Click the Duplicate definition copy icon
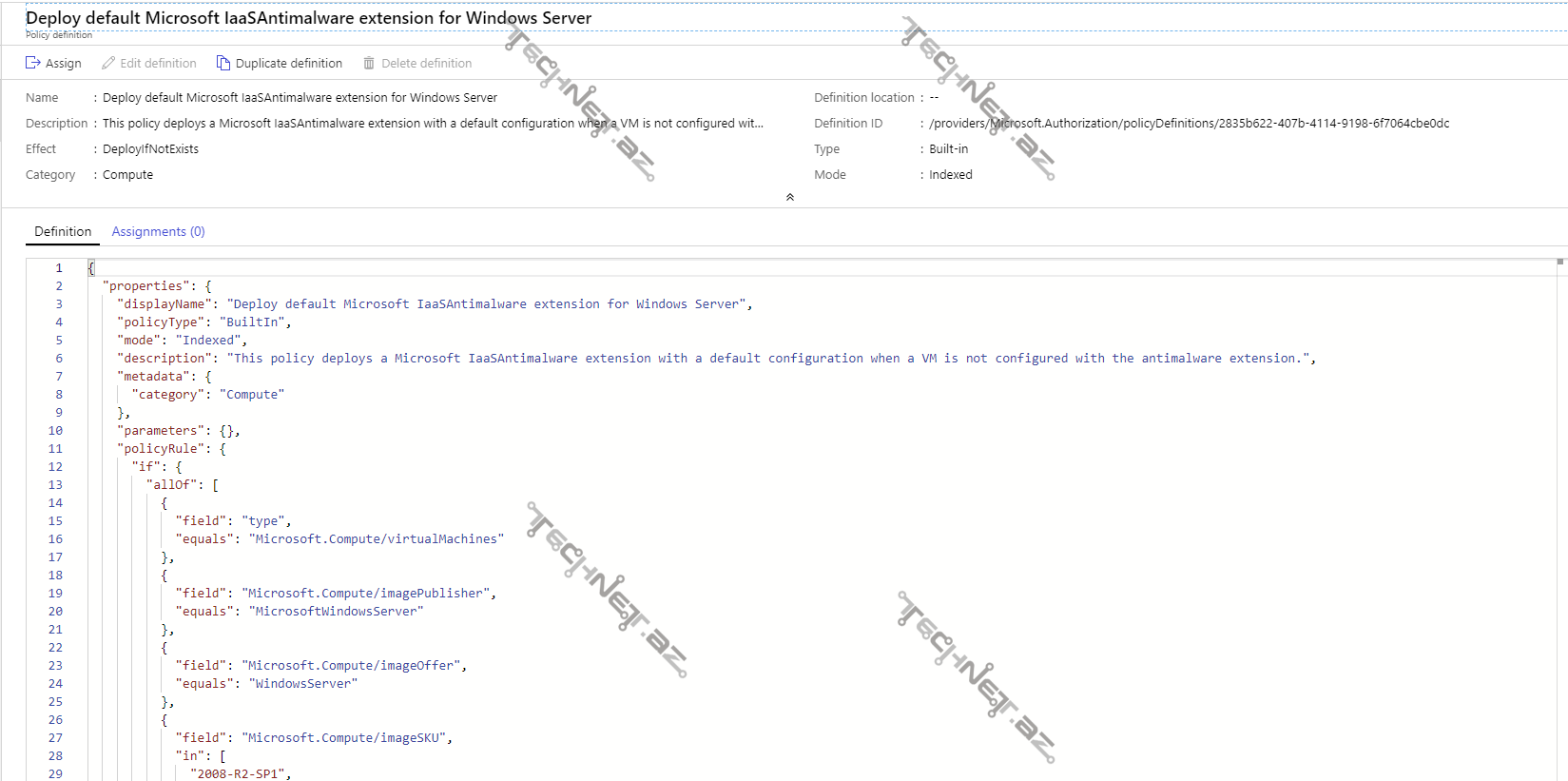The width and height of the screenshot is (1568, 781). coord(223,63)
